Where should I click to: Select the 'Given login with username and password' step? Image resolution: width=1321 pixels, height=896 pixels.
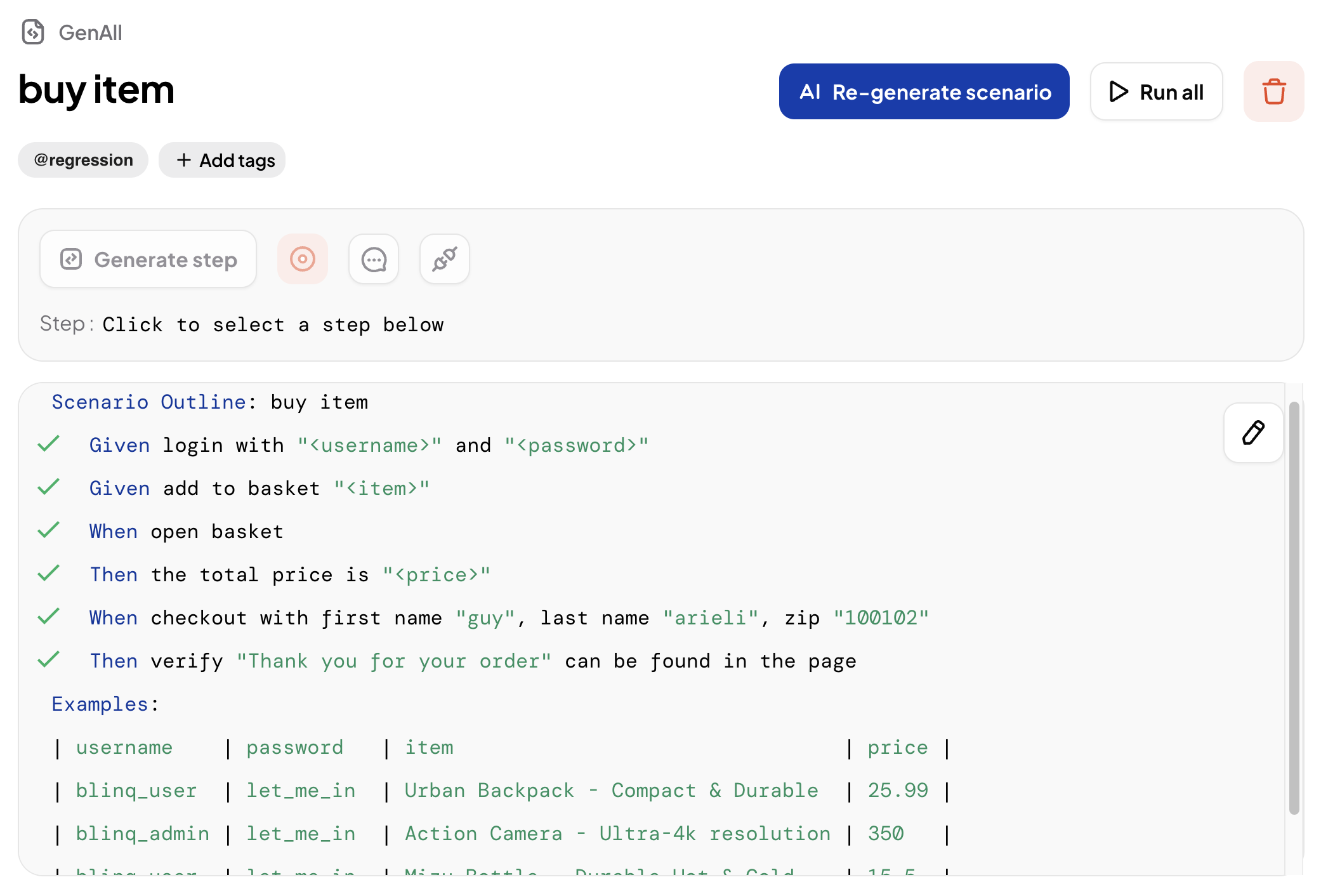pyautogui.click(x=369, y=445)
